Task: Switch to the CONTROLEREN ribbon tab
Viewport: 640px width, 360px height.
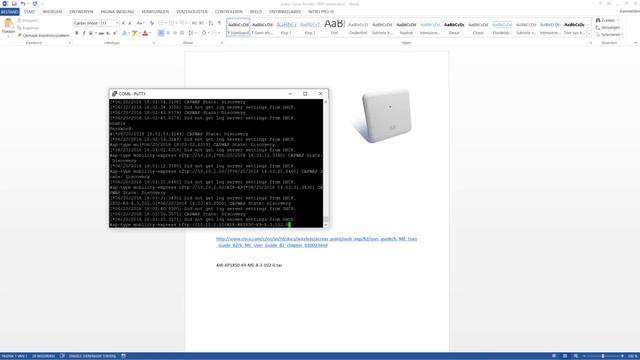Action: [229, 12]
